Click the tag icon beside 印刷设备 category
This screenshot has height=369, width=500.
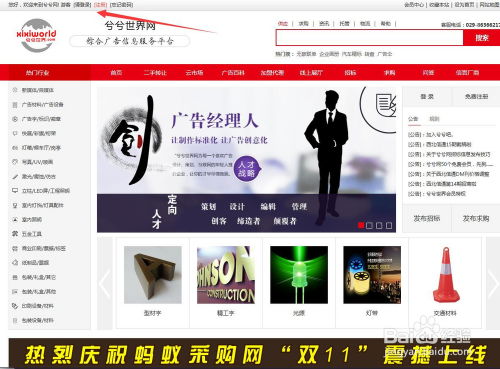tap(15, 306)
